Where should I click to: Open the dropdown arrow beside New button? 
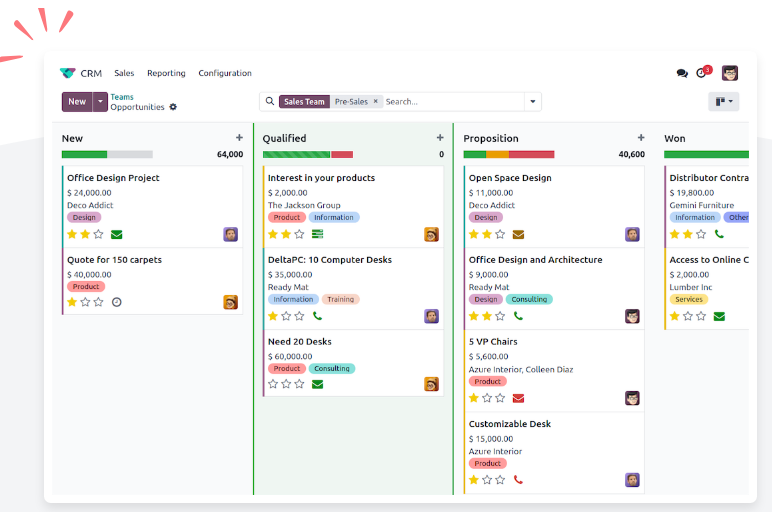[x=100, y=102]
